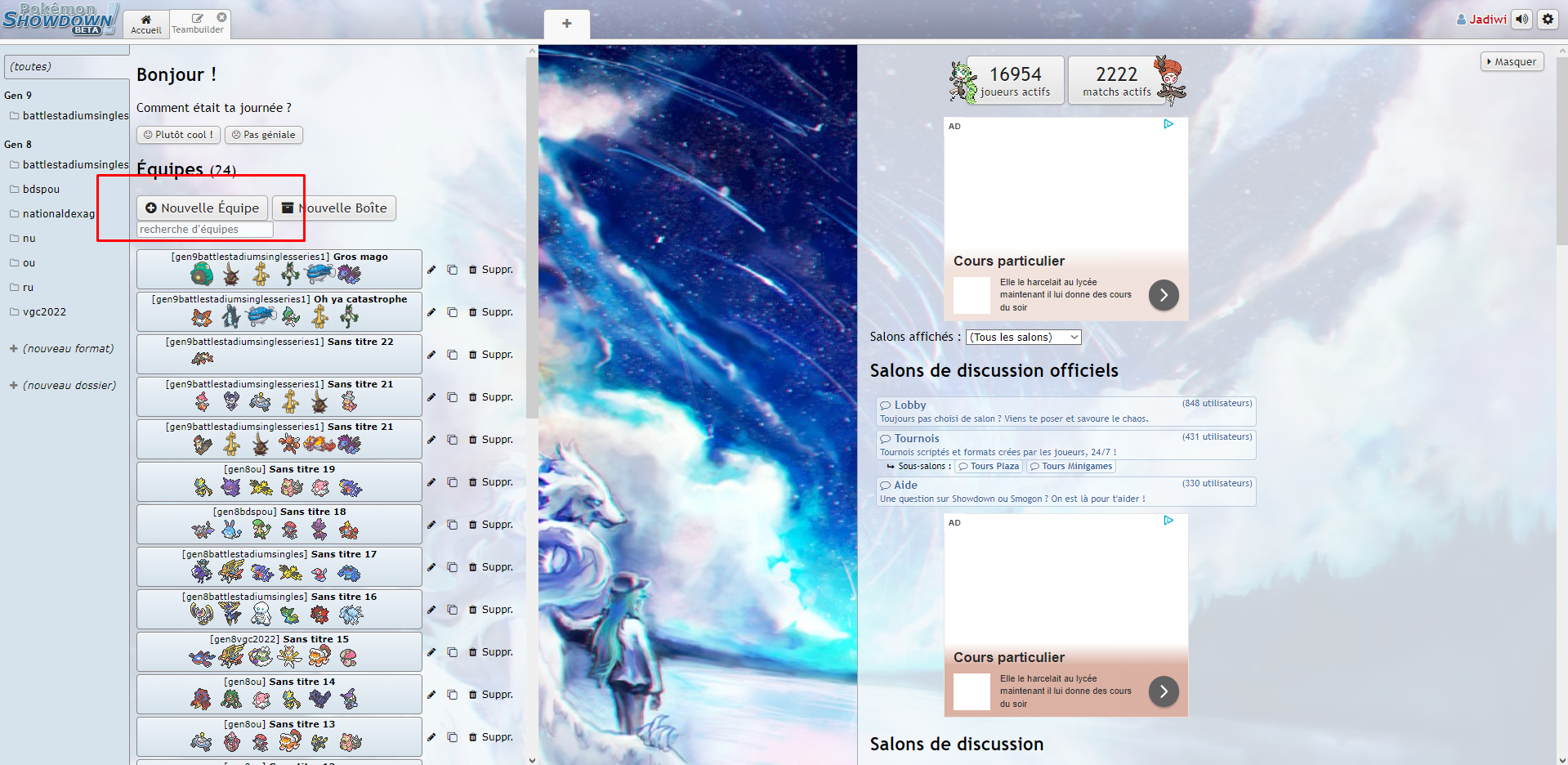This screenshot has height=765, width=1568.
Task: Edit Sans titre 13 with pencil icon
Action: [x=431, y=737]
